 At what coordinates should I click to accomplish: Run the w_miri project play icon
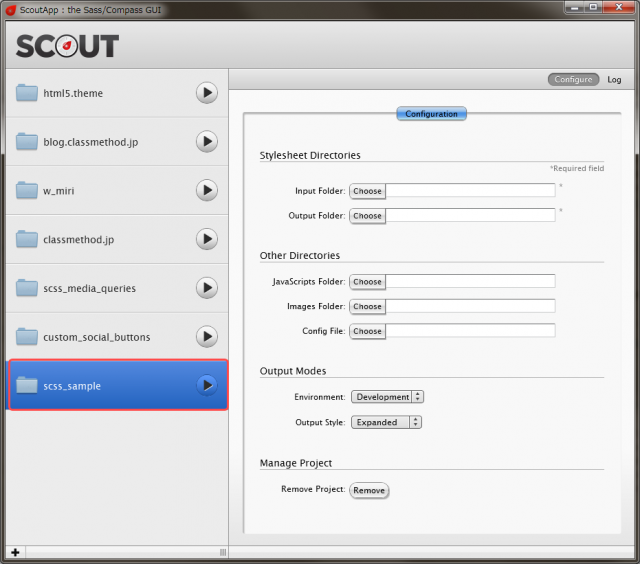click(x=207, y=190)
